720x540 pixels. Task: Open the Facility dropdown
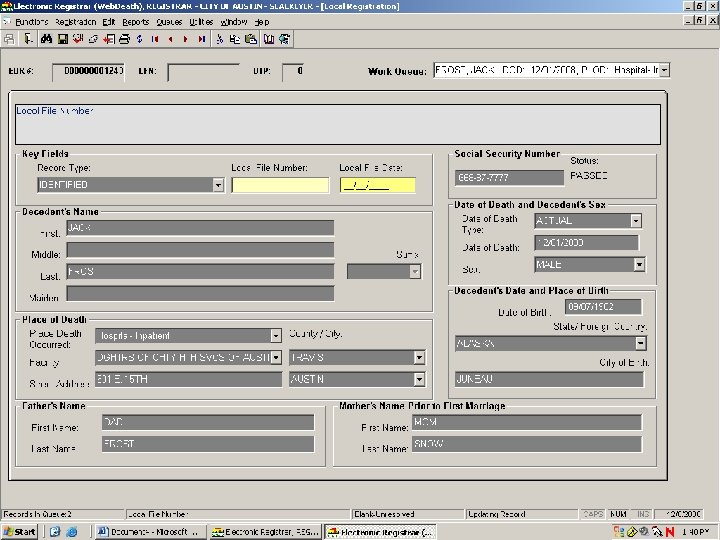276,357
